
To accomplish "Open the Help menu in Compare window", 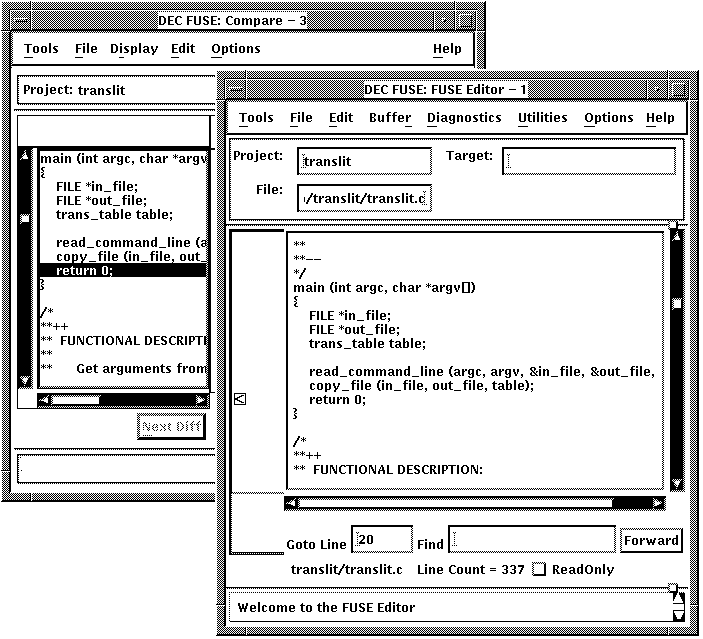I will [447, 49].
